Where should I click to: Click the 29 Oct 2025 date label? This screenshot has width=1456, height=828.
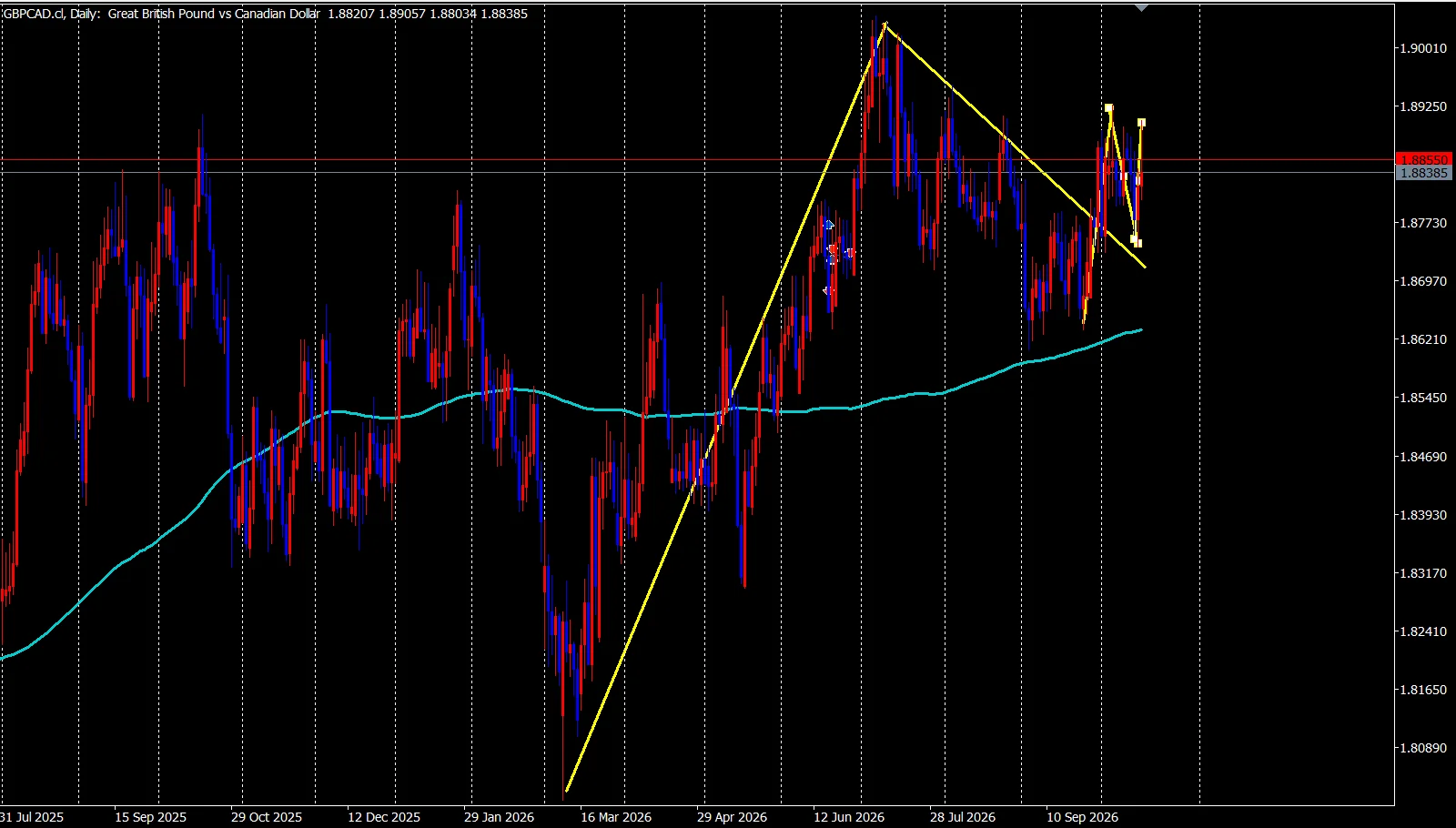click(x=267, y=817)
